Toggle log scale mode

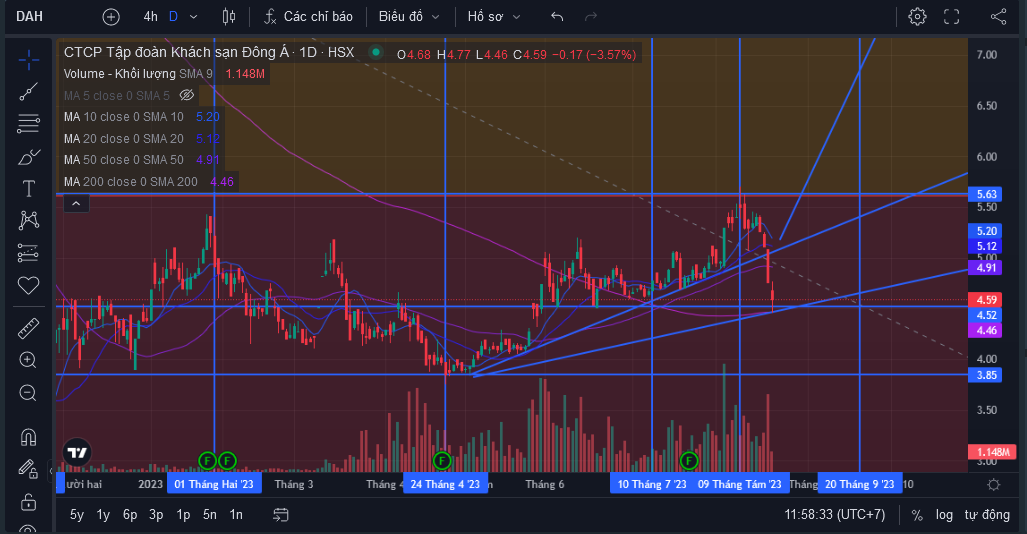point(944,515)
